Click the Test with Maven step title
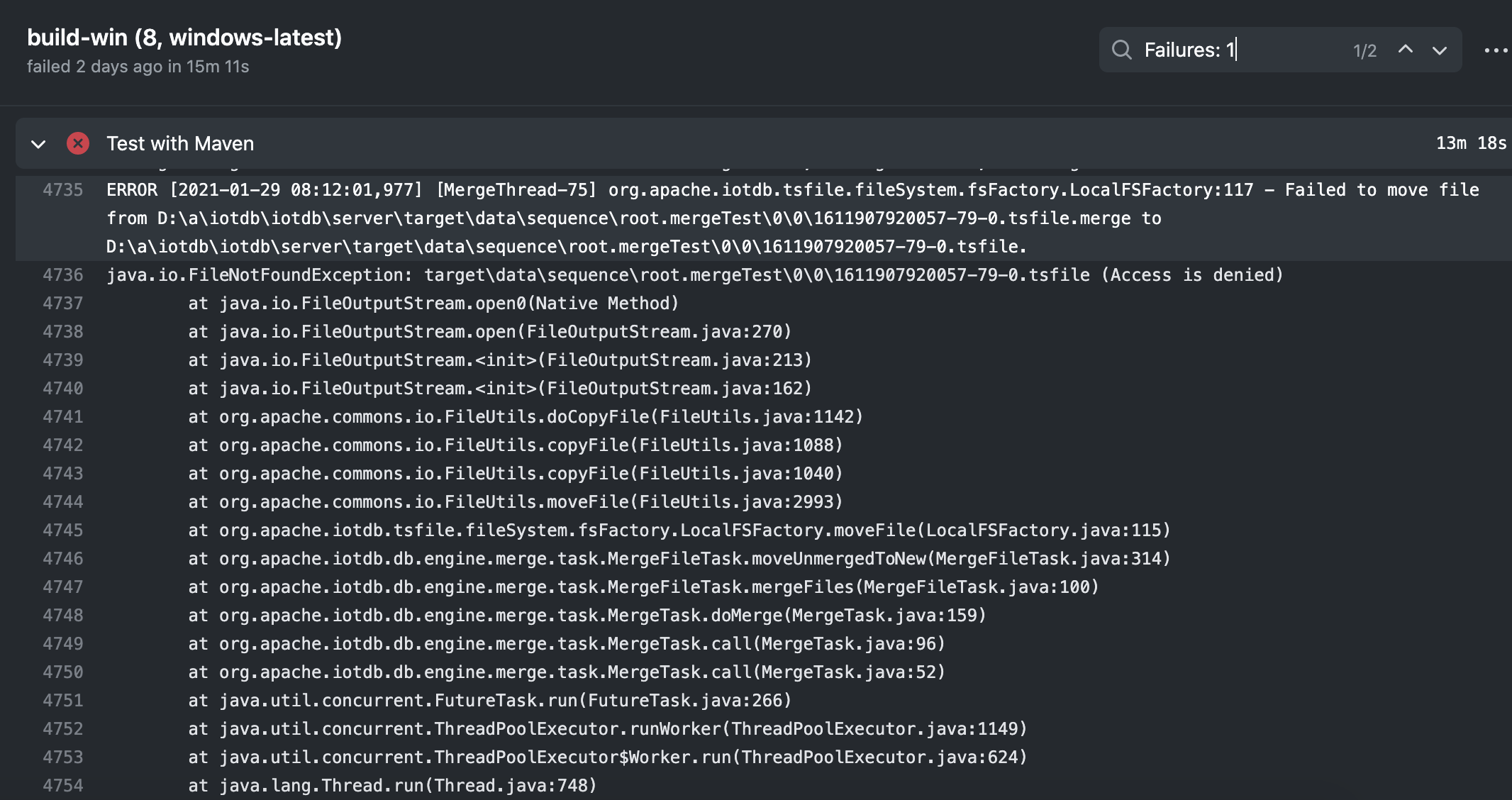This screenshot has height=800, width=1512. click(180, 144)
